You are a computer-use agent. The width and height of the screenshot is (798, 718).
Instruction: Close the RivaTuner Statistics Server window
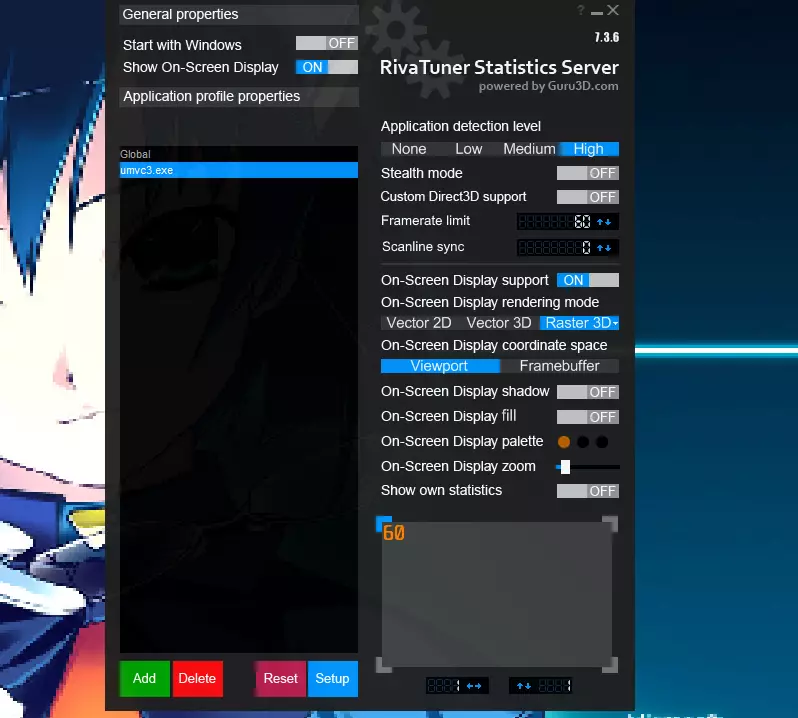point(613,10)
